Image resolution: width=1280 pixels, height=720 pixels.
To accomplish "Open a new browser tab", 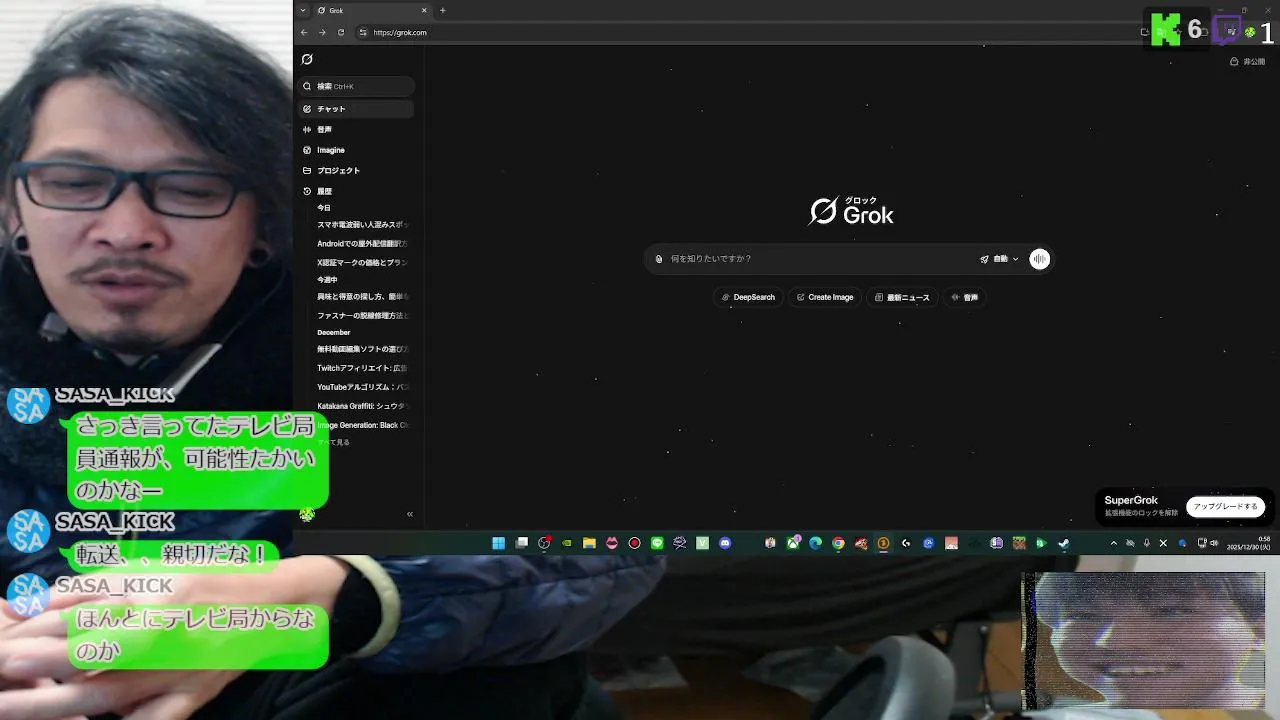I will click(x=442, y=10).
